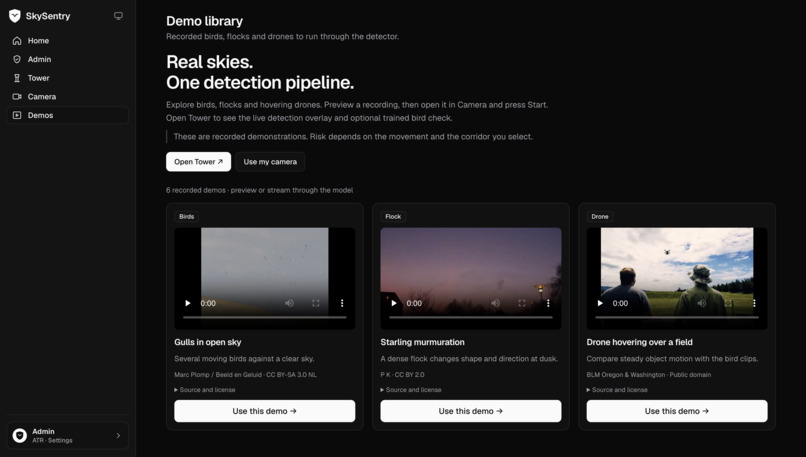Click the Flock tag
The height and width of the screenshot is (457, 806).
(393, 216)
